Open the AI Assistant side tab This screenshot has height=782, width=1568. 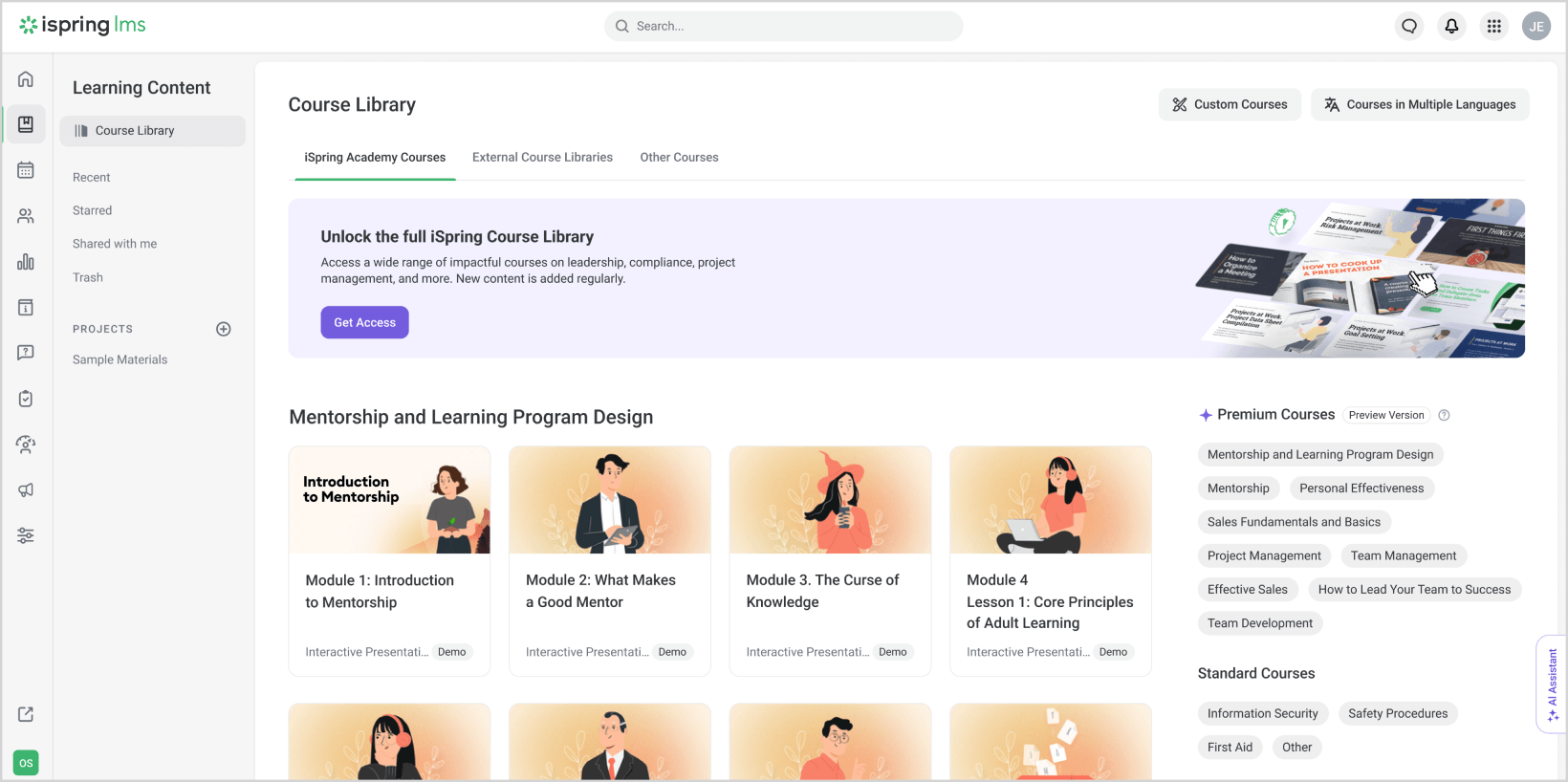[1552, 684]
